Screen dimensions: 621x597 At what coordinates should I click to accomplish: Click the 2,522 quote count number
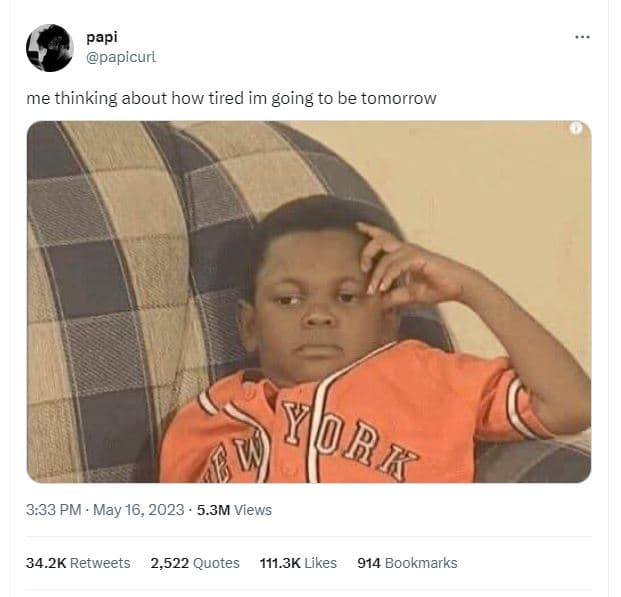point(170,563)
